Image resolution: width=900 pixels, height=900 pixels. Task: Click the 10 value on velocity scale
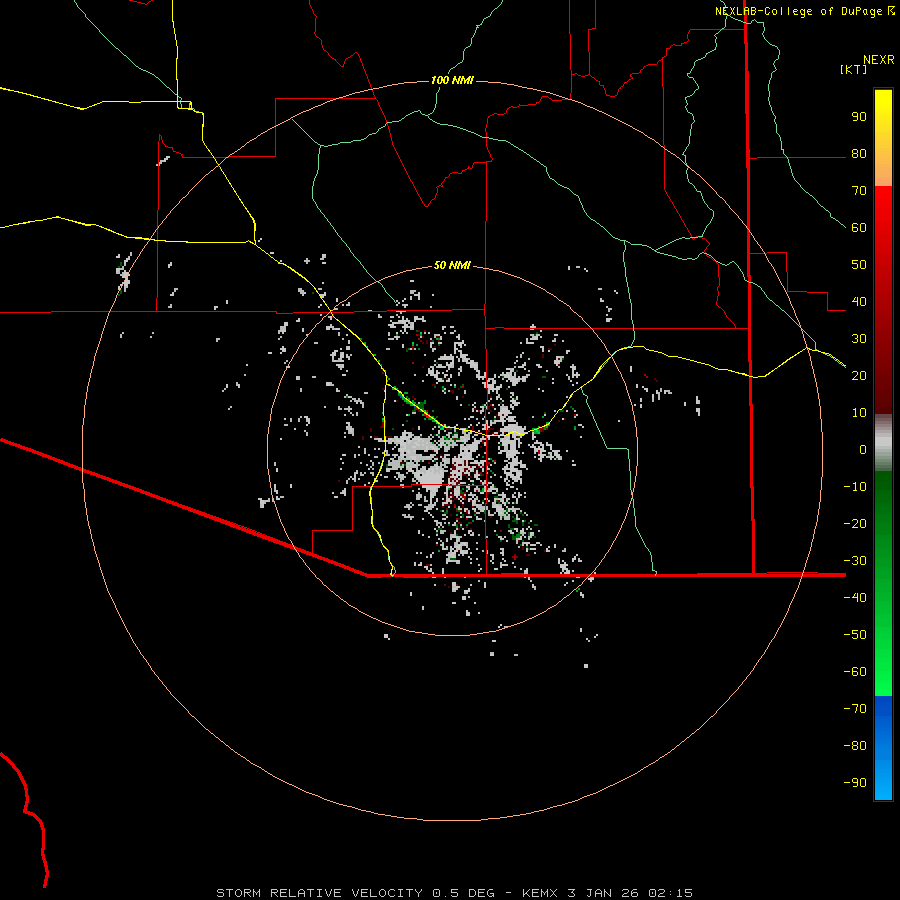[x=859, y=413]
